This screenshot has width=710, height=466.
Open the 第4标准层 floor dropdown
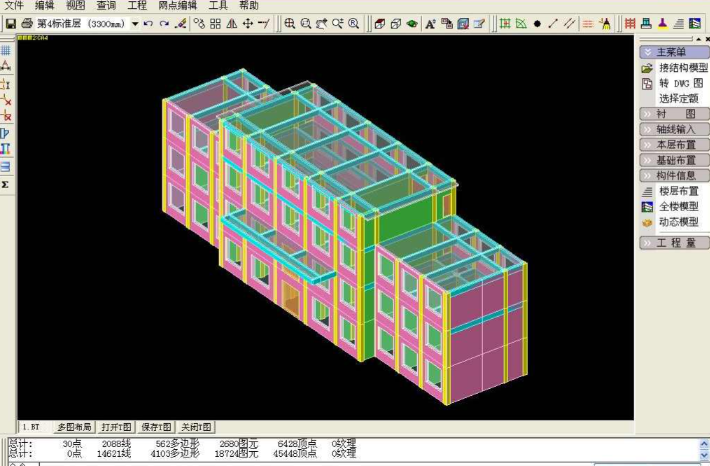click(134, 23)
